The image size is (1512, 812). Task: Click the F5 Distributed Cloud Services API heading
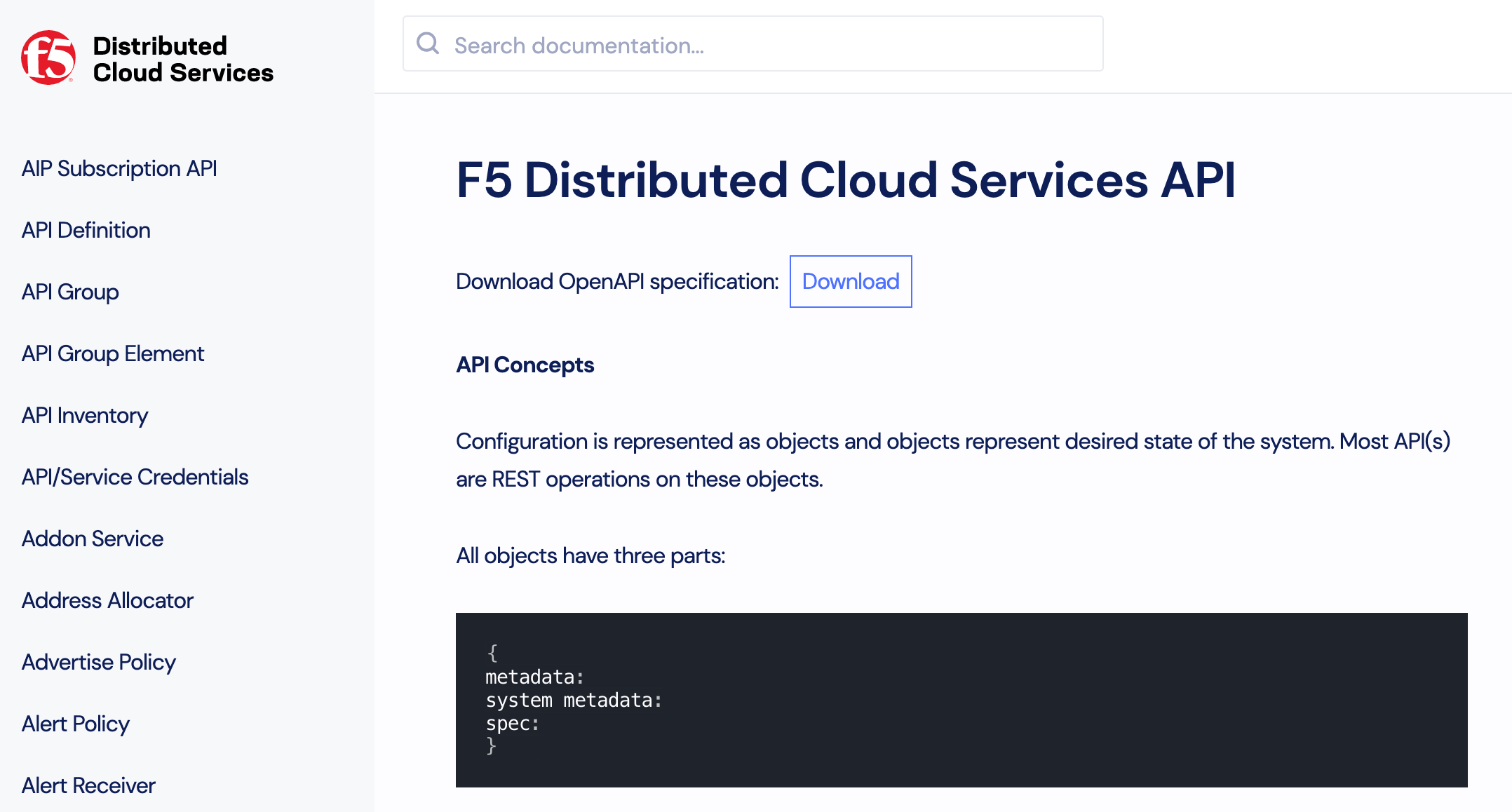(x=845, y=180)
